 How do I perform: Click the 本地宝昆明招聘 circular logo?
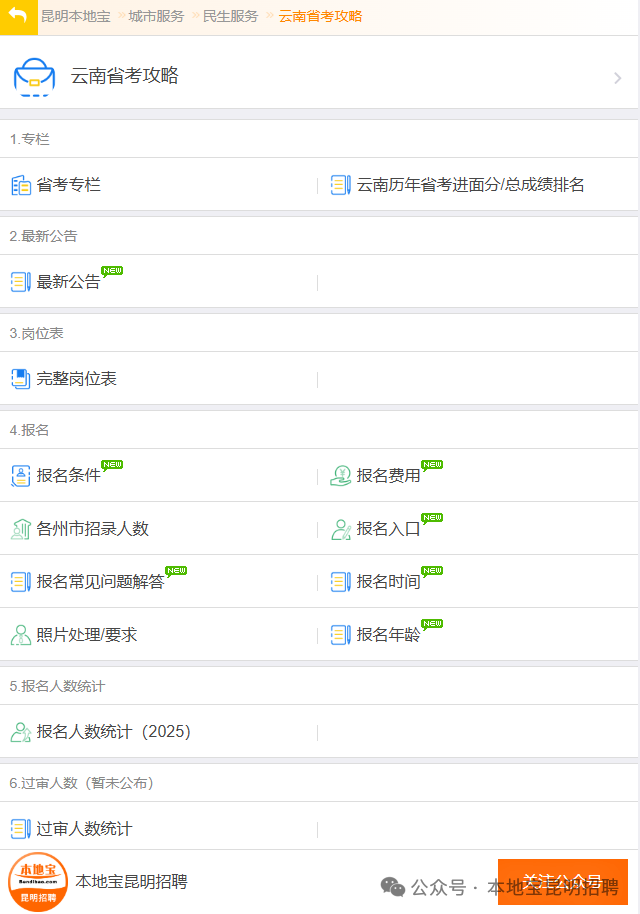(36, 882)
